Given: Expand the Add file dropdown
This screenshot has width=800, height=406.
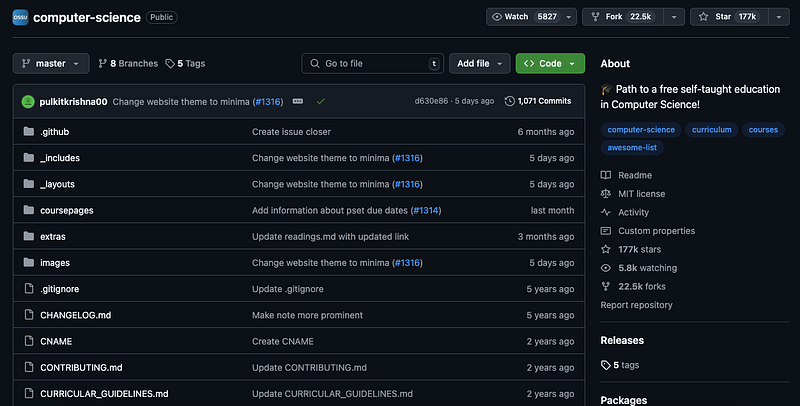Looking at the screenshot, I should (480, 63).
